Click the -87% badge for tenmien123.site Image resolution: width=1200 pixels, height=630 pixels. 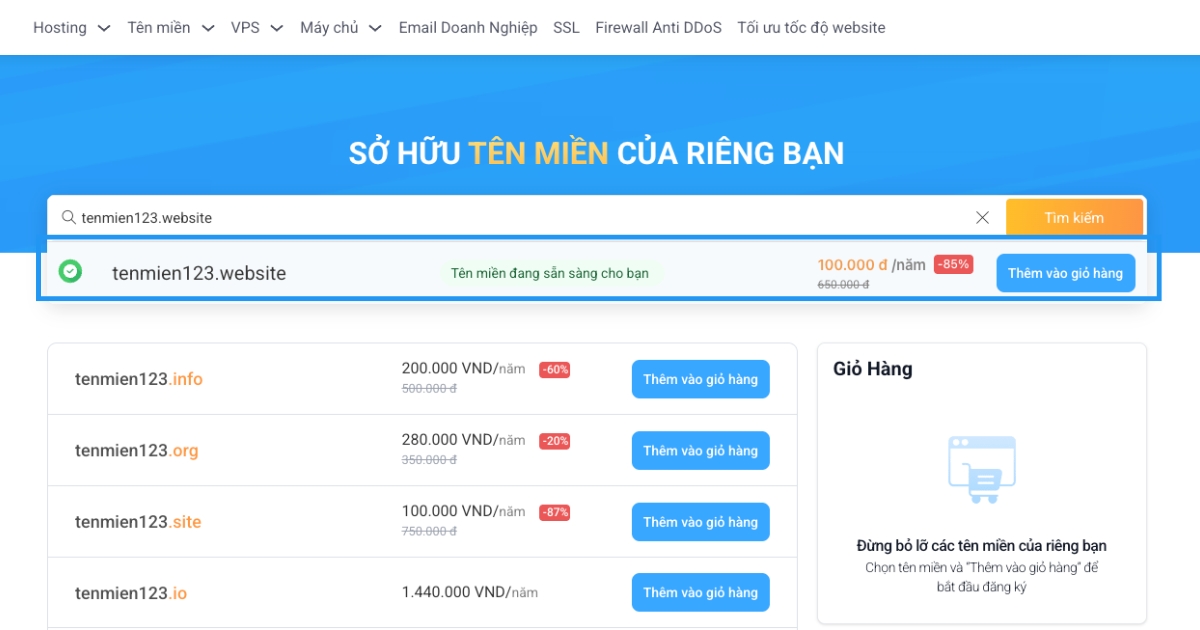click(556, 512)
